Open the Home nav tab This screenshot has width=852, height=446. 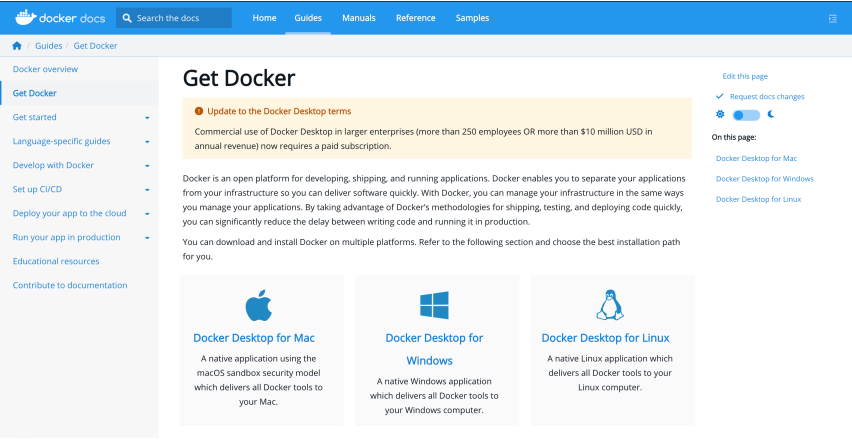(x=264, y=18)
